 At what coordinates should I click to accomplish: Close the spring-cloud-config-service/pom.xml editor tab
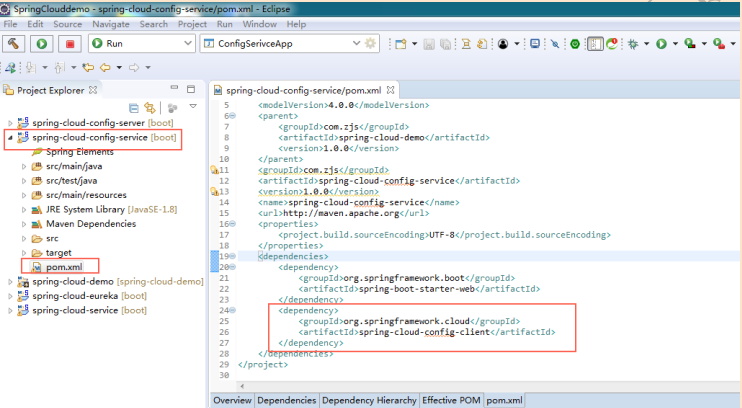[x=390, y=90]
